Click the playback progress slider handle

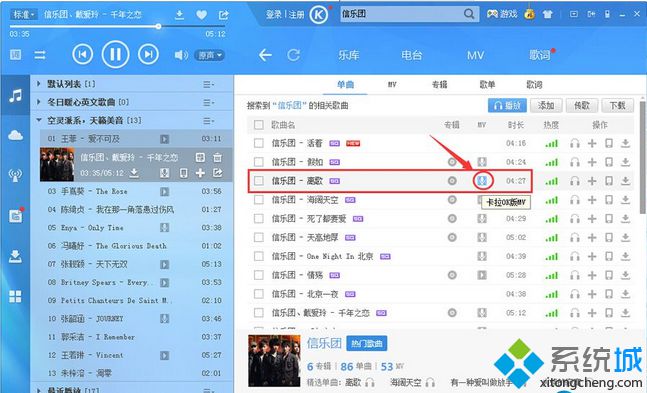158,26
